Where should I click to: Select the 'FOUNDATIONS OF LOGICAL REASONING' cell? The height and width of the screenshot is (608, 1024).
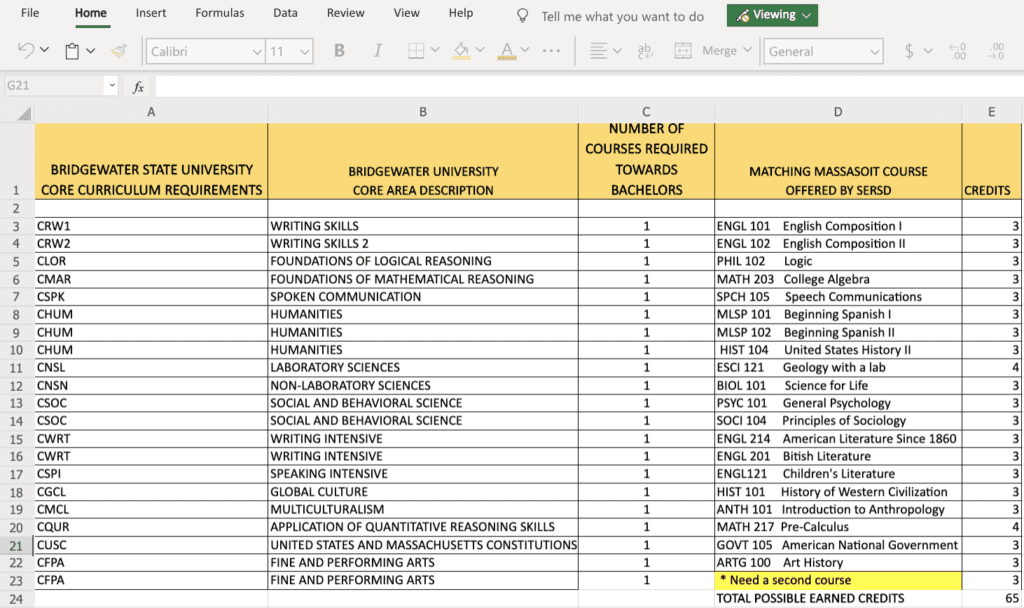pyautogui.click(x=423, y=261)
